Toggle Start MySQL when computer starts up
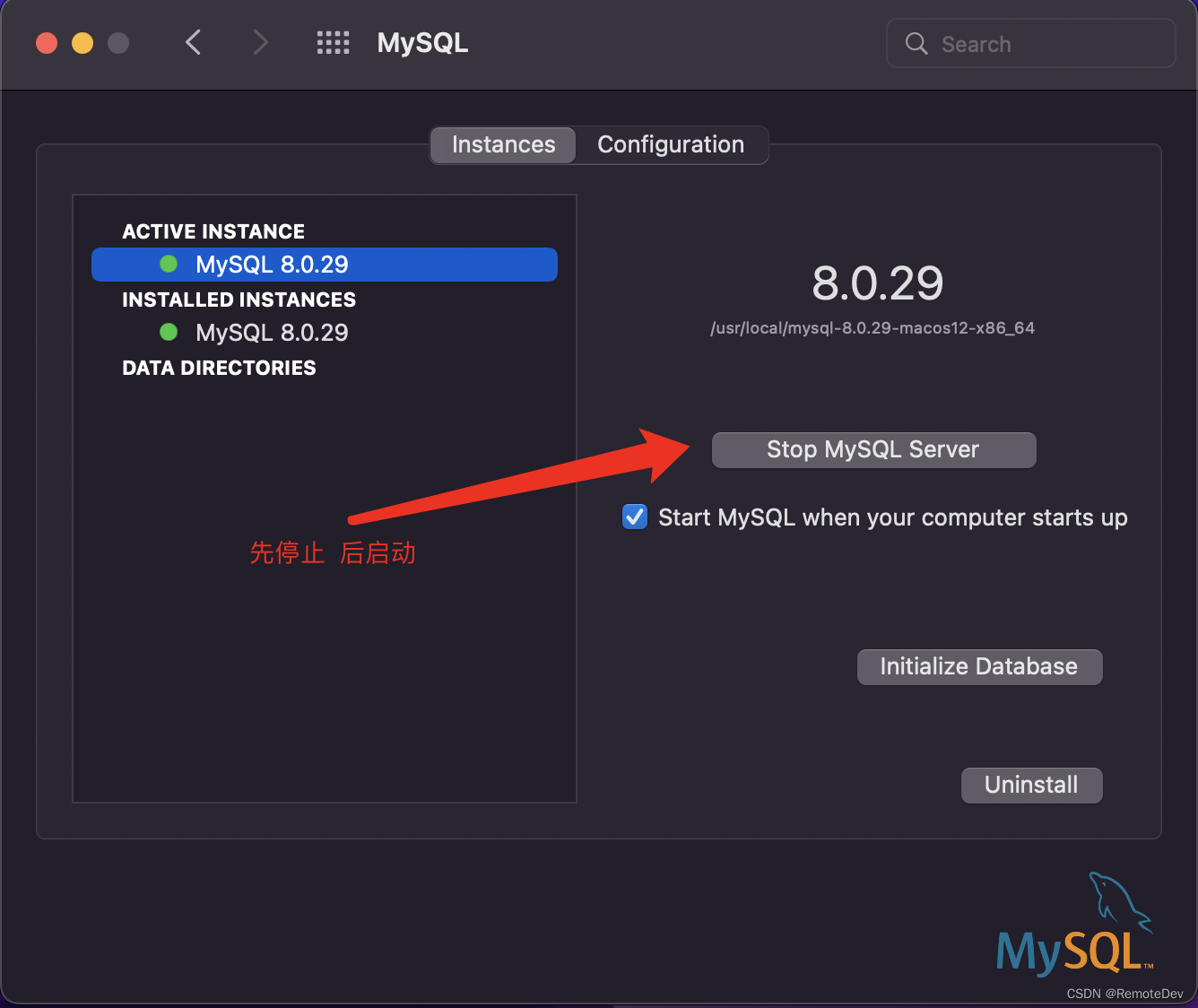Image resolution: width=1198 pixels, height=1008 pixels. click(x=635, y=517)
